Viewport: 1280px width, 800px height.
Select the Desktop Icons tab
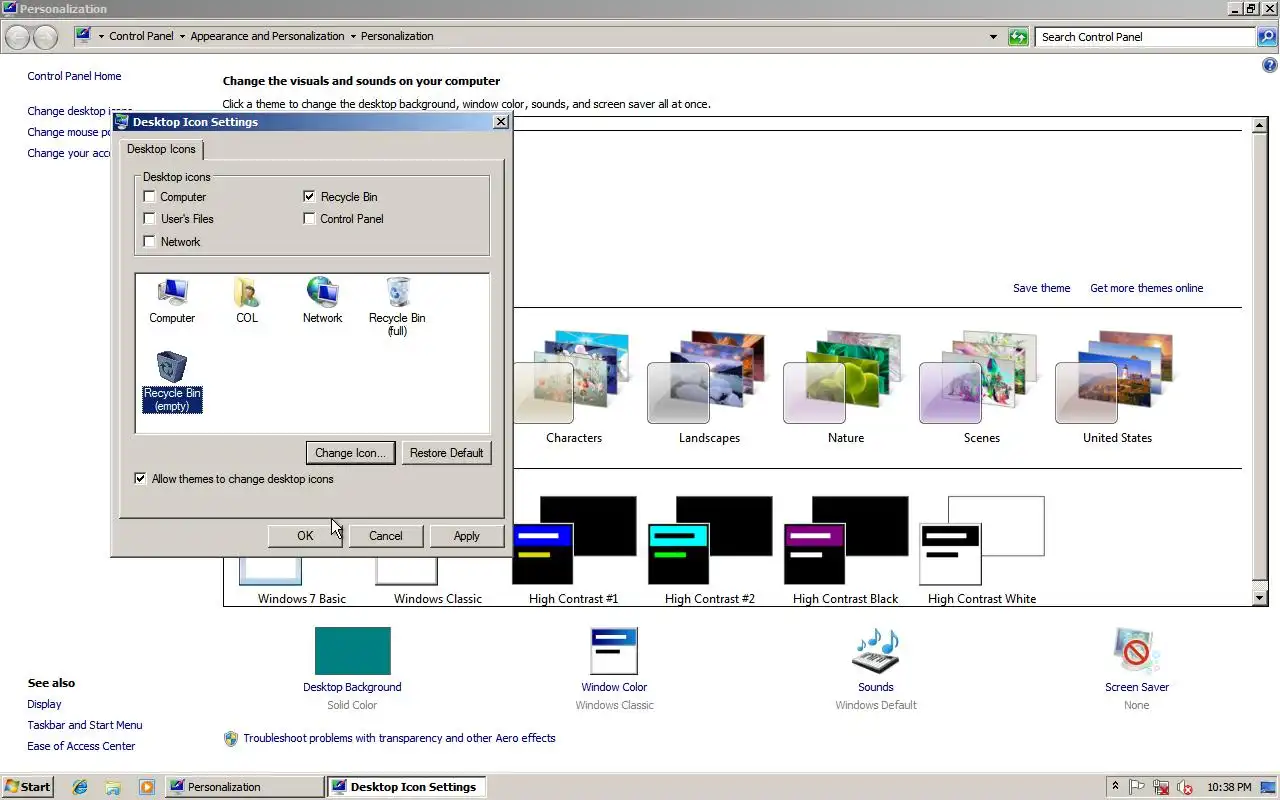click(161, 149)
